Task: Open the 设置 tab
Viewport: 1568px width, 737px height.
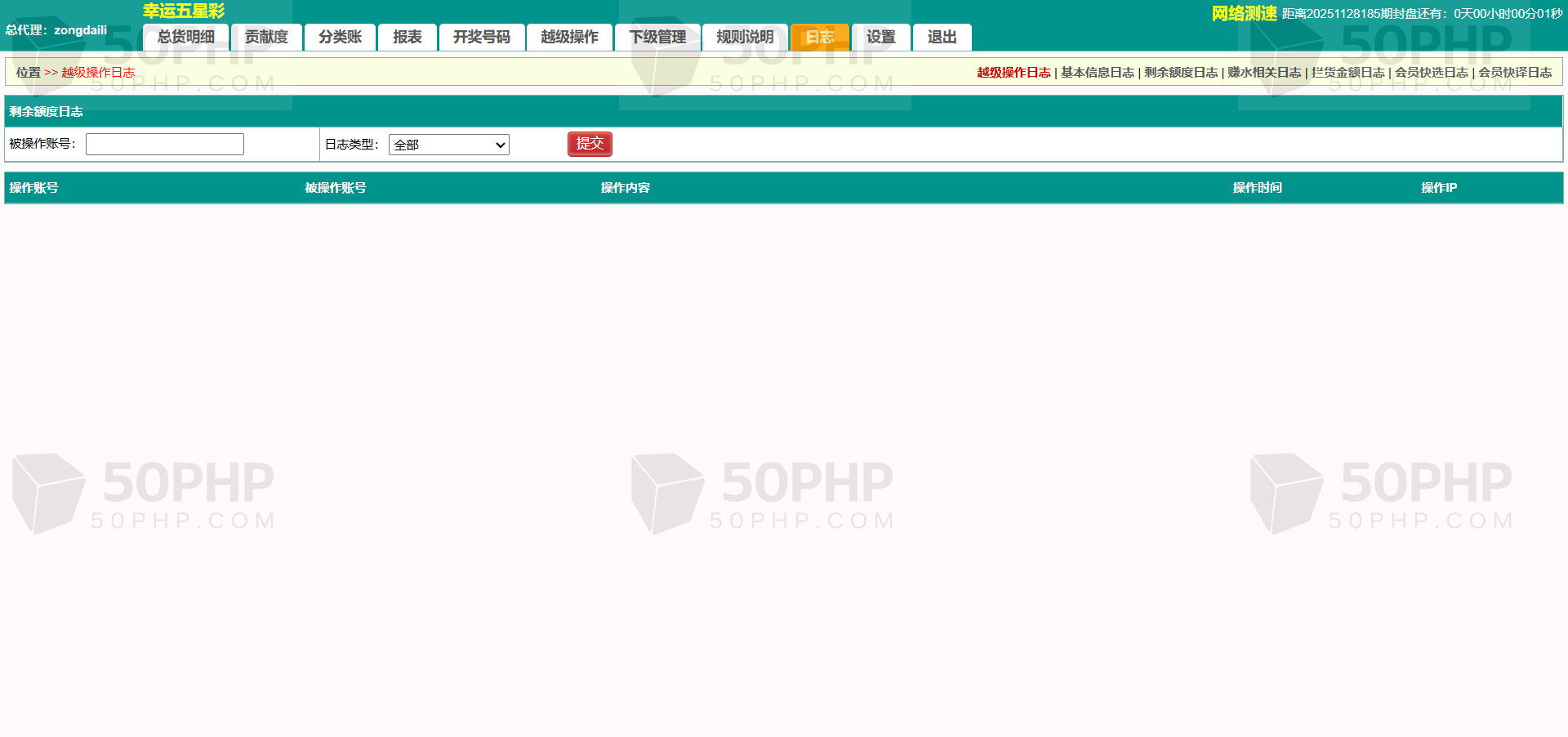Action: (880, 38)
